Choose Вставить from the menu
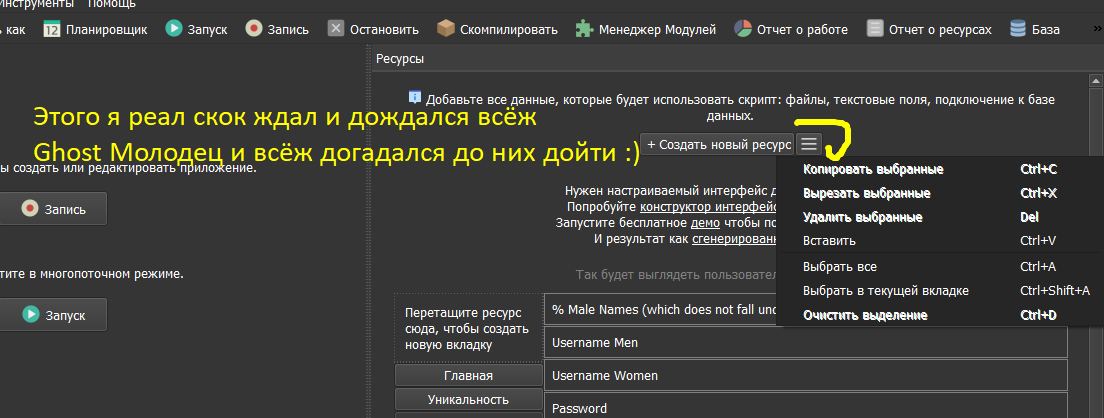1104x418 pixels. click(x=939, y=241)
